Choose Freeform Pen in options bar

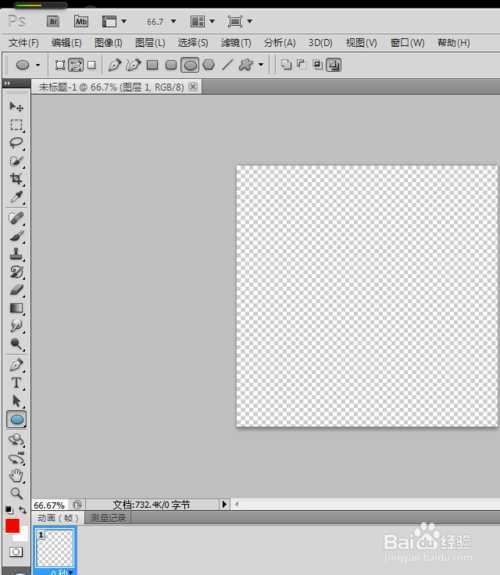[x=133, y=65]
